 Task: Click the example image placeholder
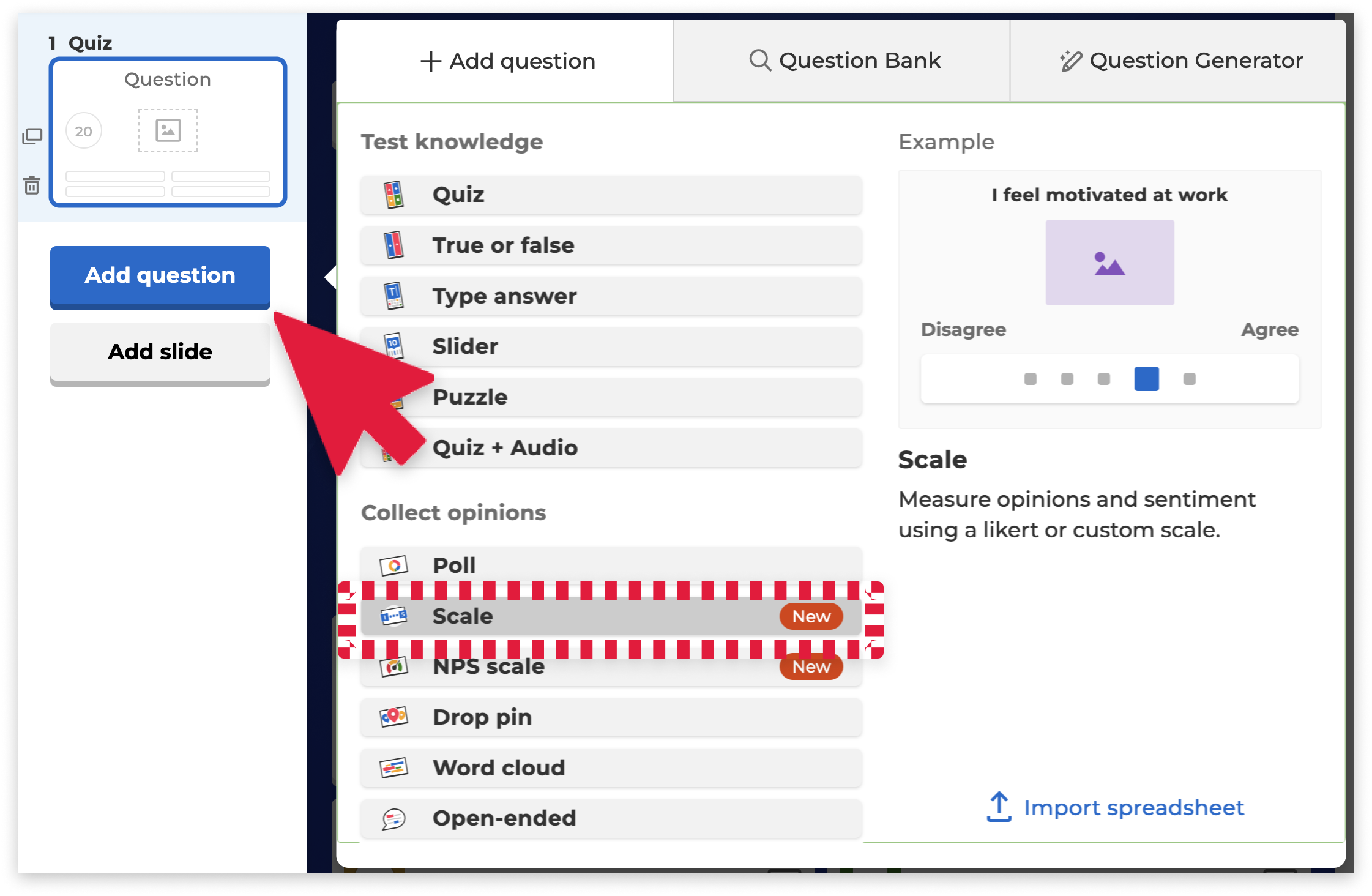[x=1109, y=263]
